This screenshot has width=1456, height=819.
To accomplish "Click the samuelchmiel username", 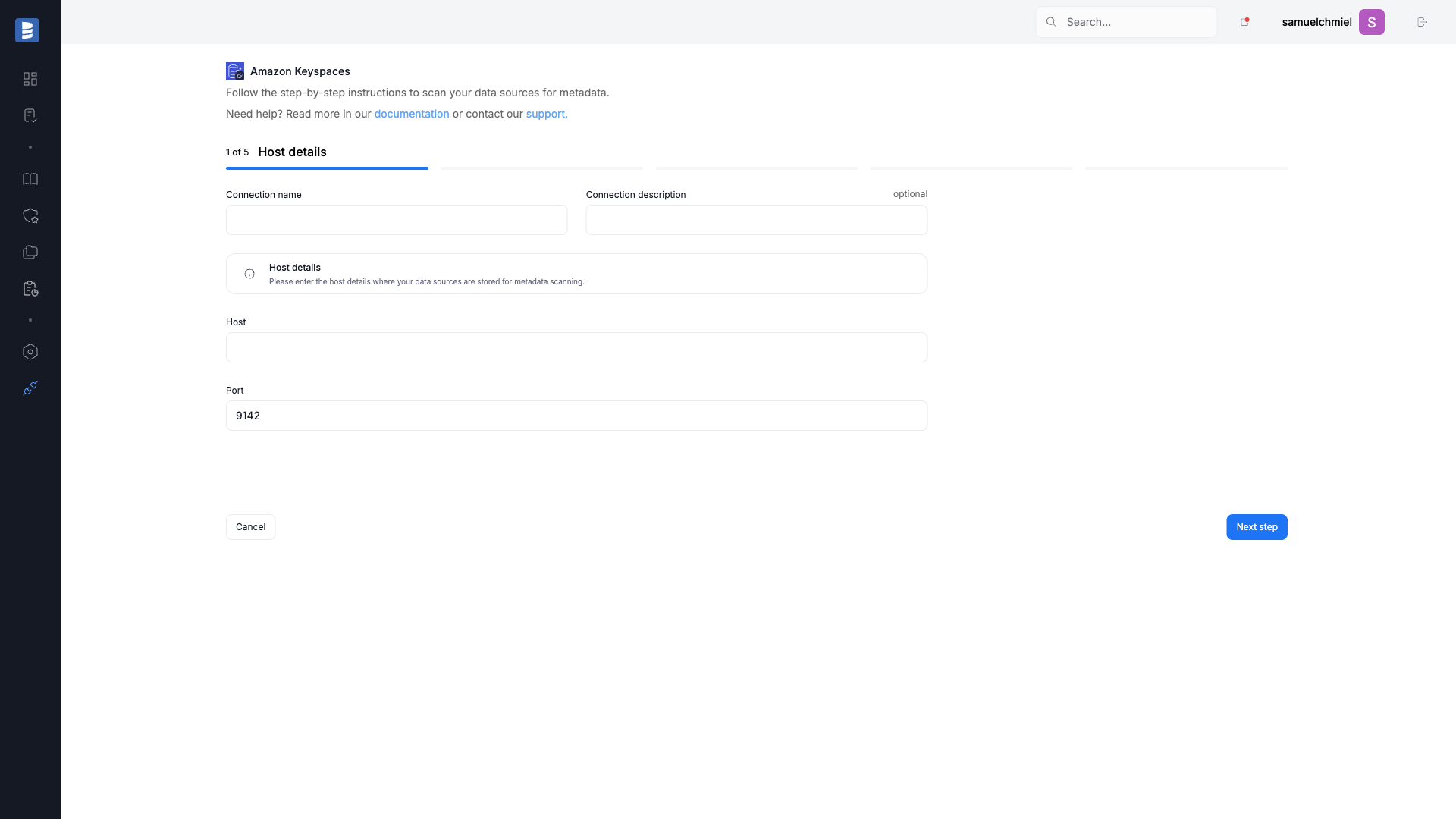I will pos(1316,22).
